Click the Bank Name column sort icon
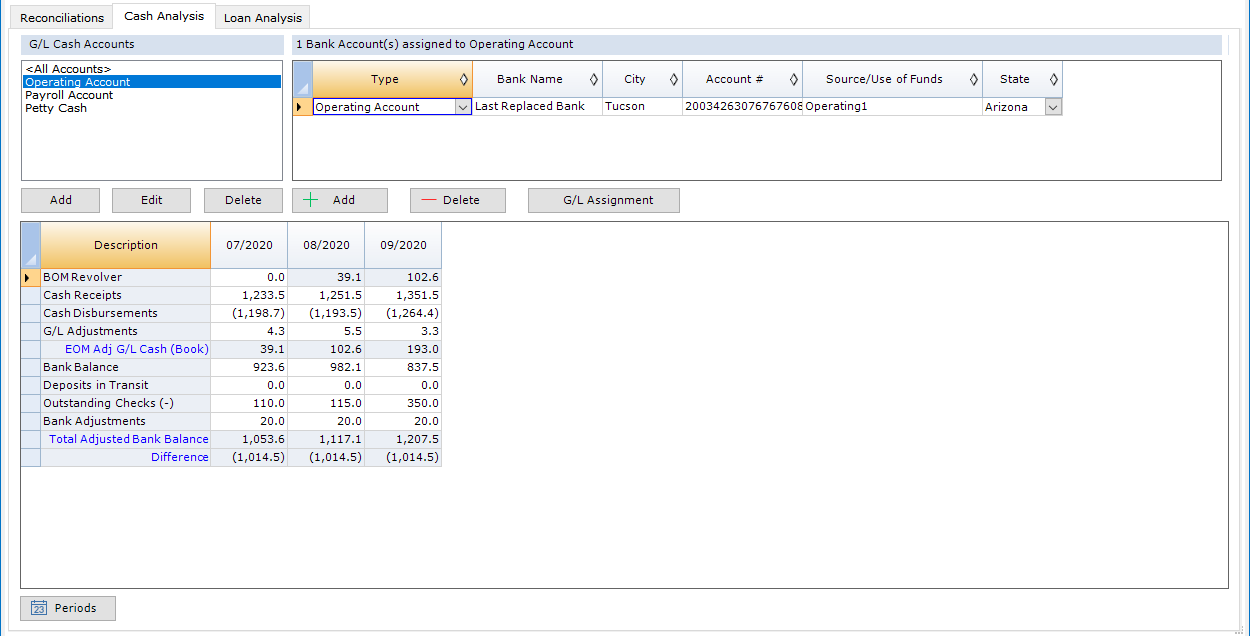Screen dimensions: 1250x636 pyautogui.click(x=593, y=79)
